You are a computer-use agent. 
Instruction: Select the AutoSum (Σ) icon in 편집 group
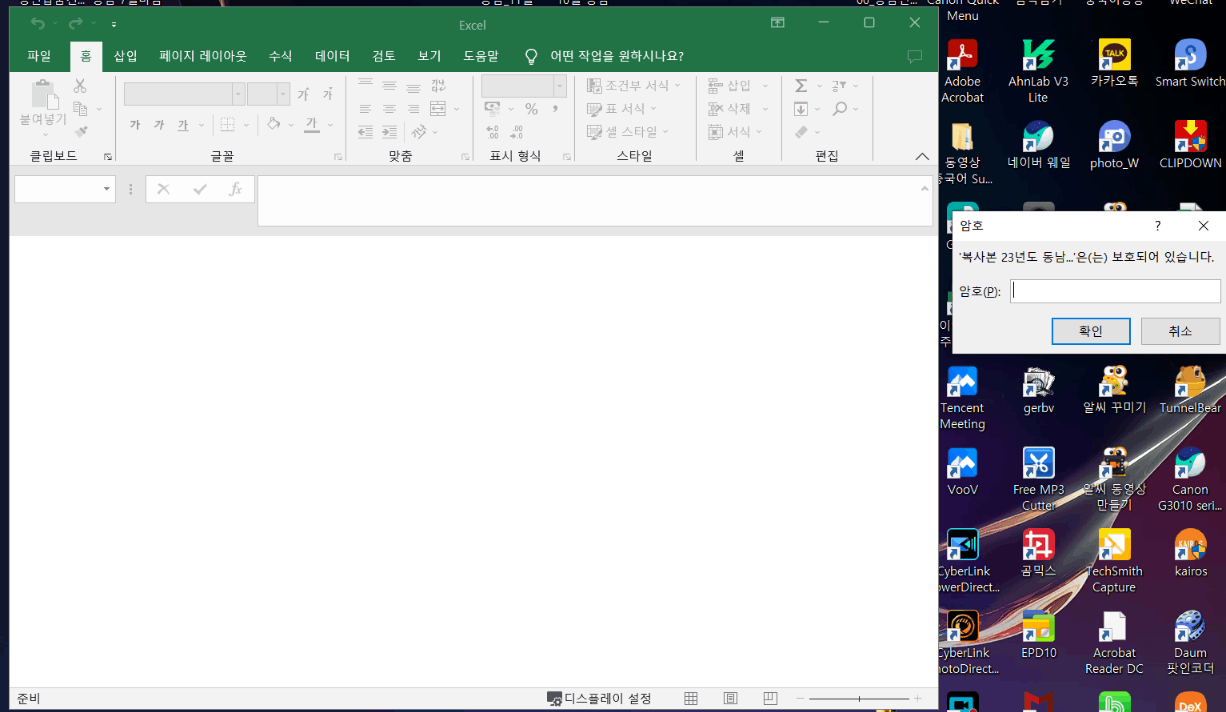click(x=800, y=85)
